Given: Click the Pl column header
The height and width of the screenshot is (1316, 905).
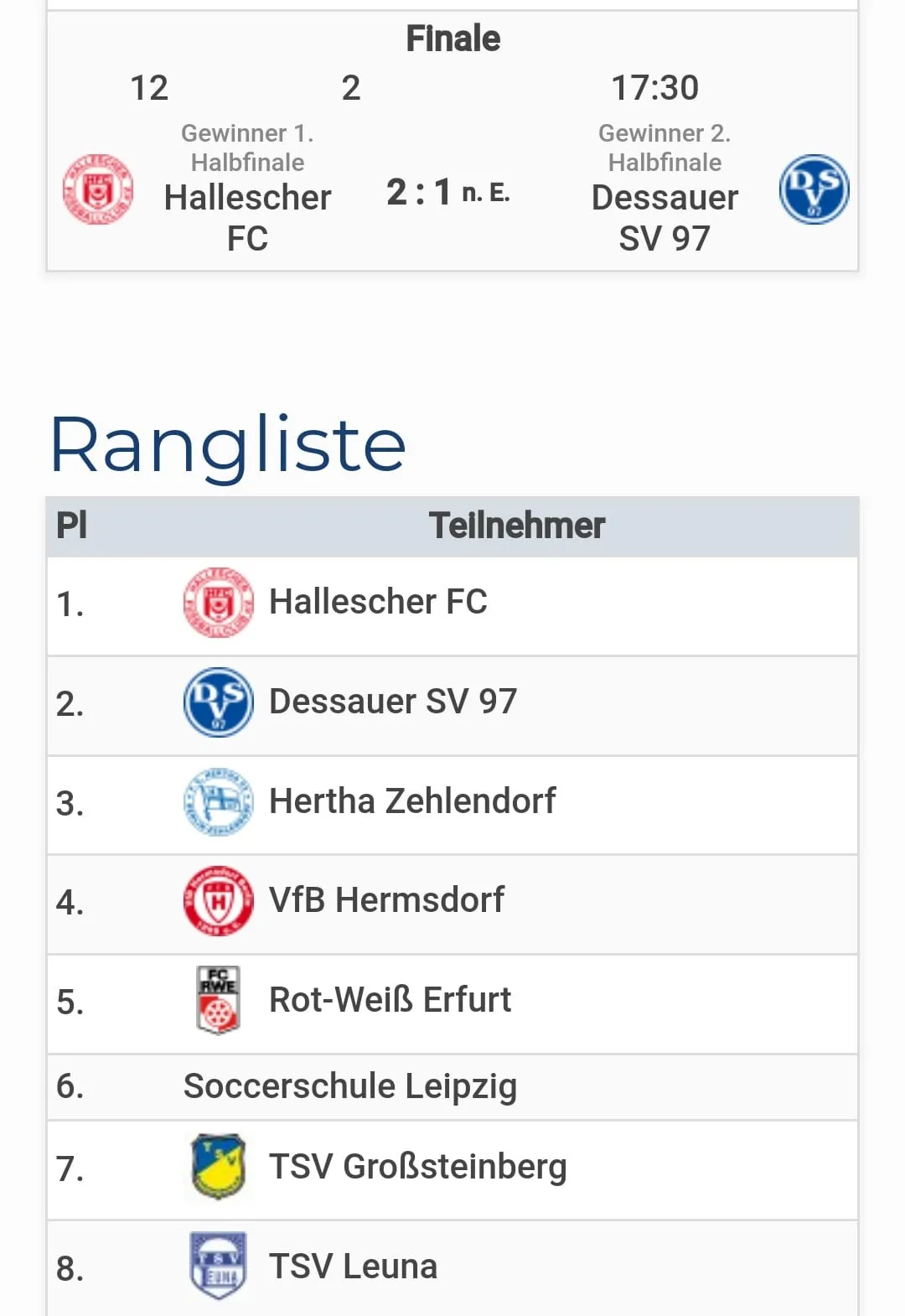Looking at the screenshot, I should pyautogui.click(x=71, y=526).
